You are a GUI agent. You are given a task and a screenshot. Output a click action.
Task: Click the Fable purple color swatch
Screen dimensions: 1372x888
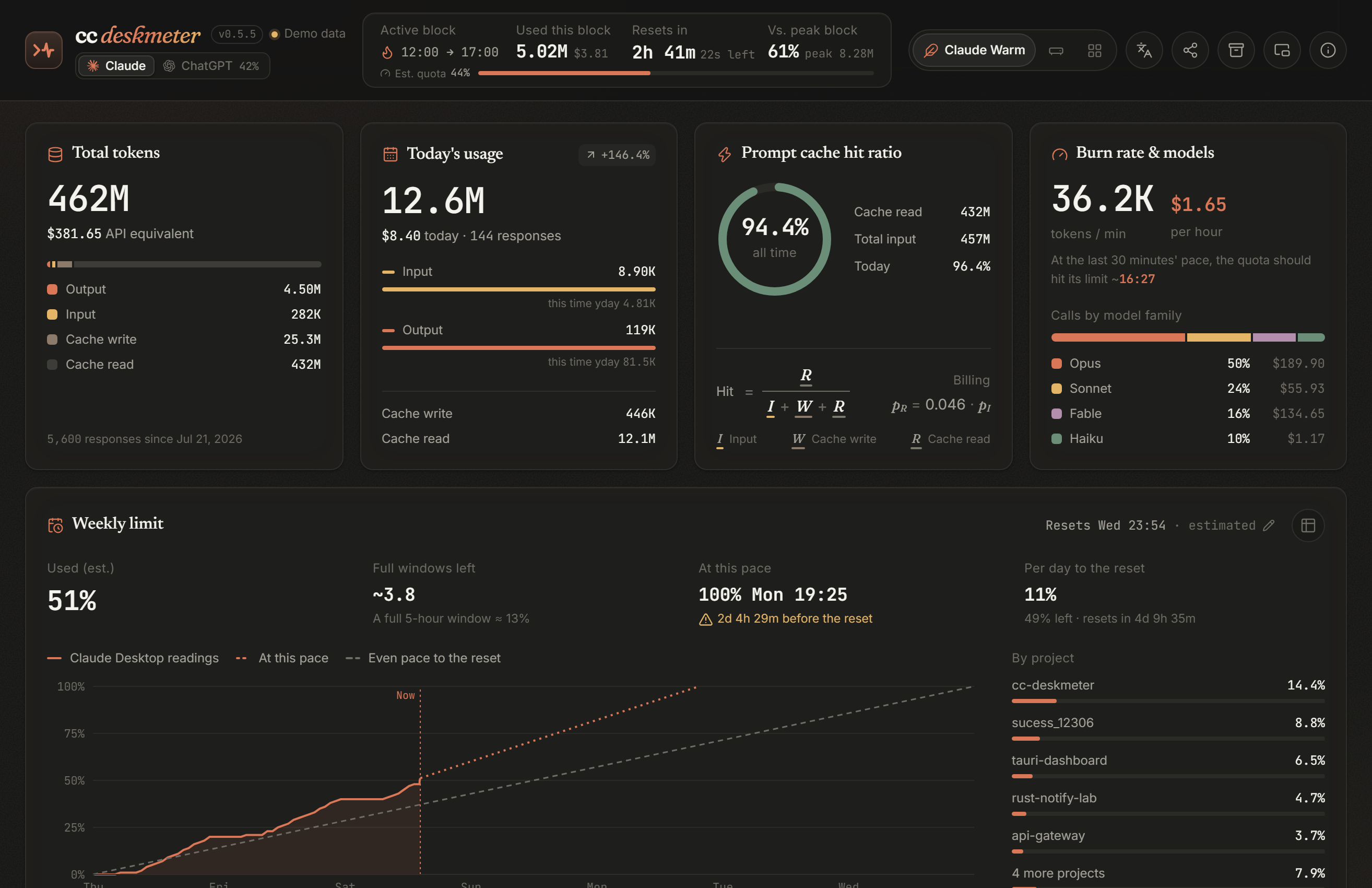point(1056,413)
